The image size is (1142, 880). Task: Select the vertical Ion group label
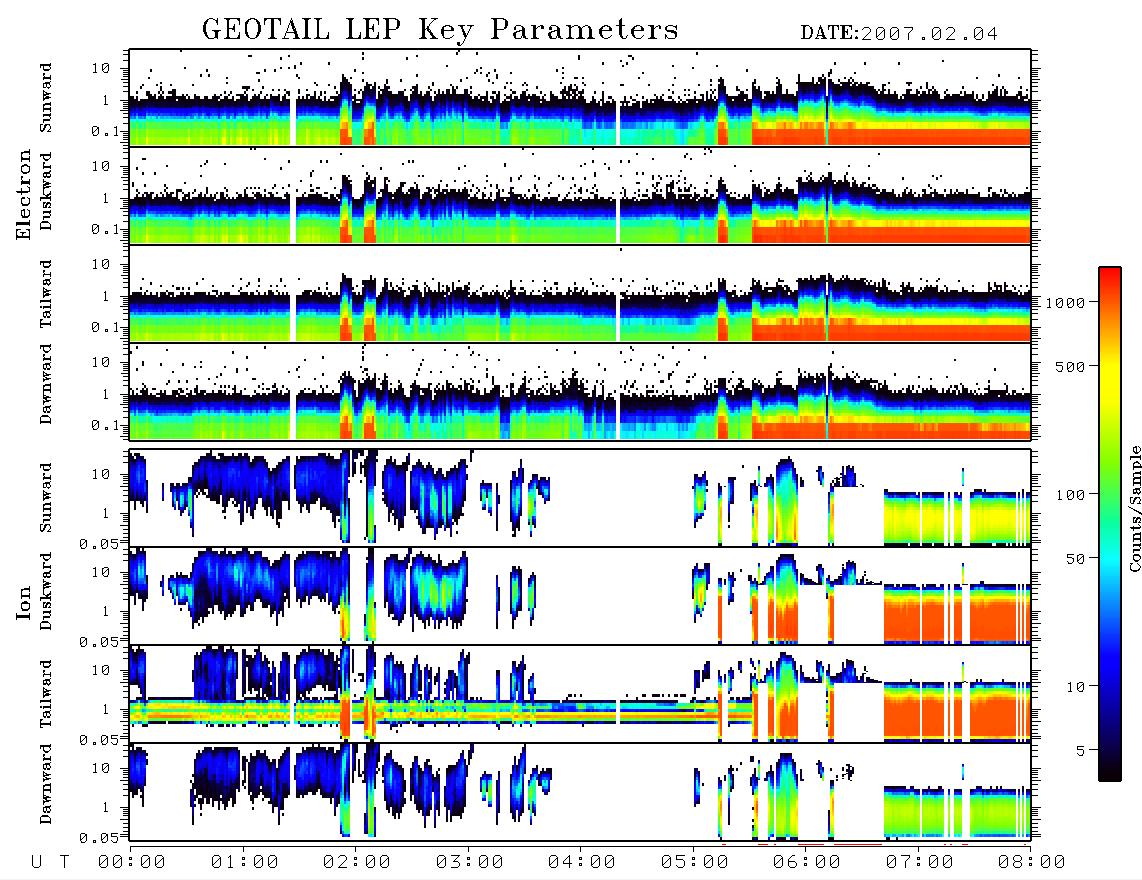coord(24,602)
